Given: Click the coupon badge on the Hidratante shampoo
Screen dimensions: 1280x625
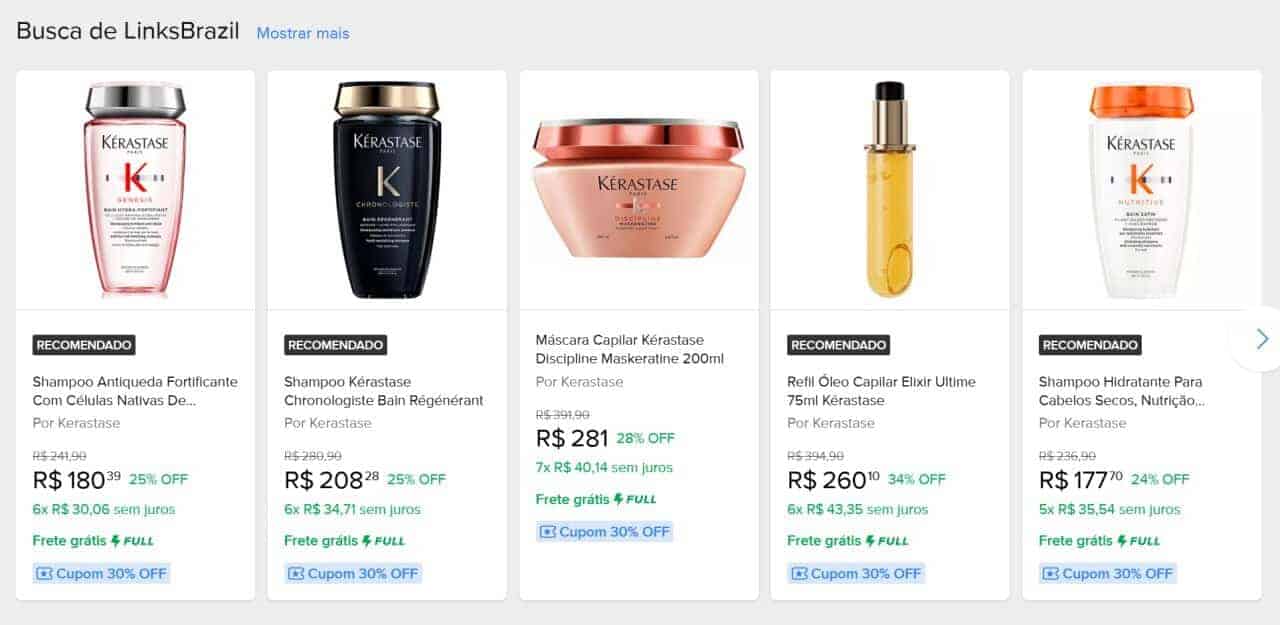Looking at the screenshot, I should (1108, 574).
